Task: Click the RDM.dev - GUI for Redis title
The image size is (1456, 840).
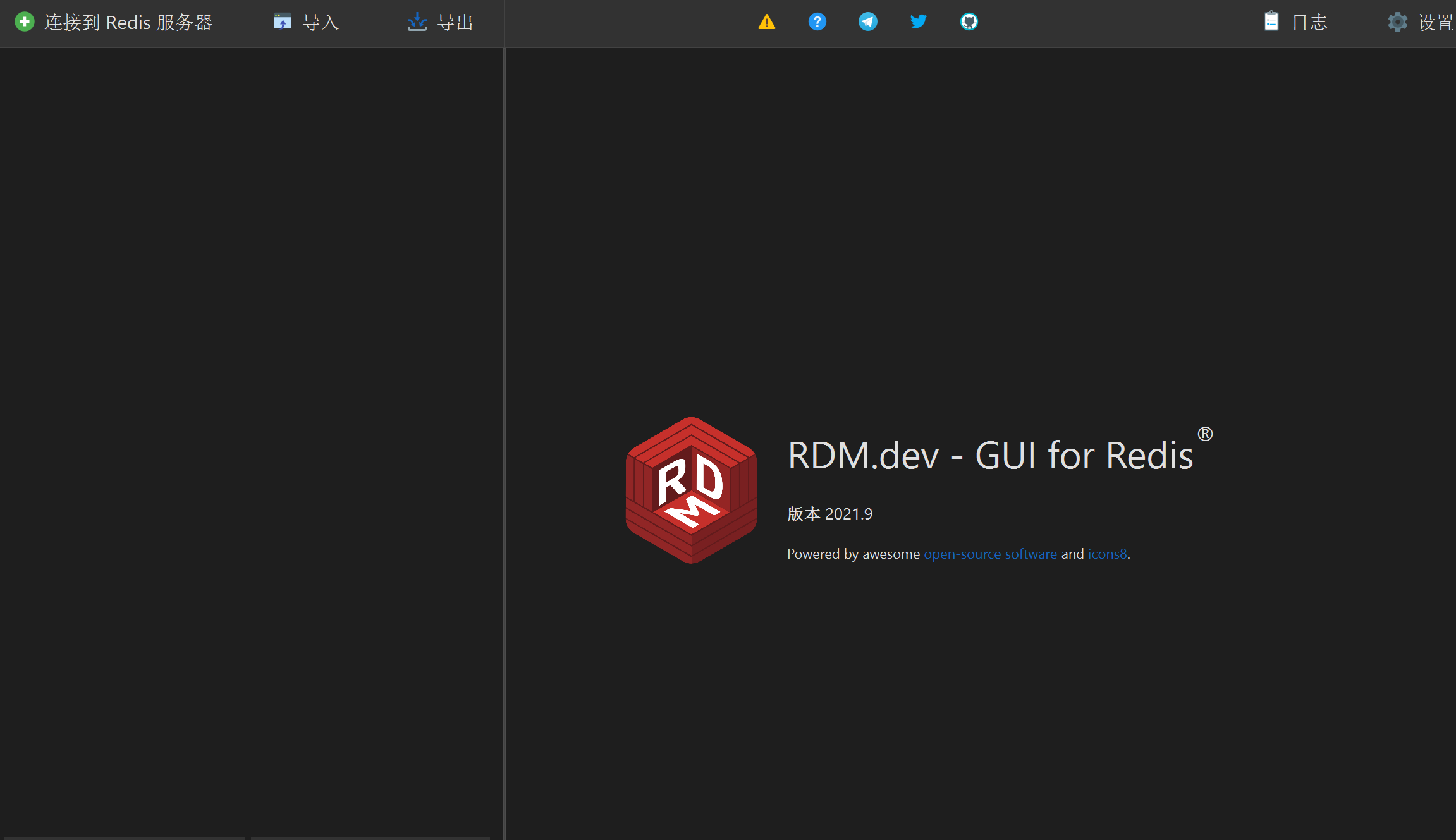Action: click(x=991, y=455)
